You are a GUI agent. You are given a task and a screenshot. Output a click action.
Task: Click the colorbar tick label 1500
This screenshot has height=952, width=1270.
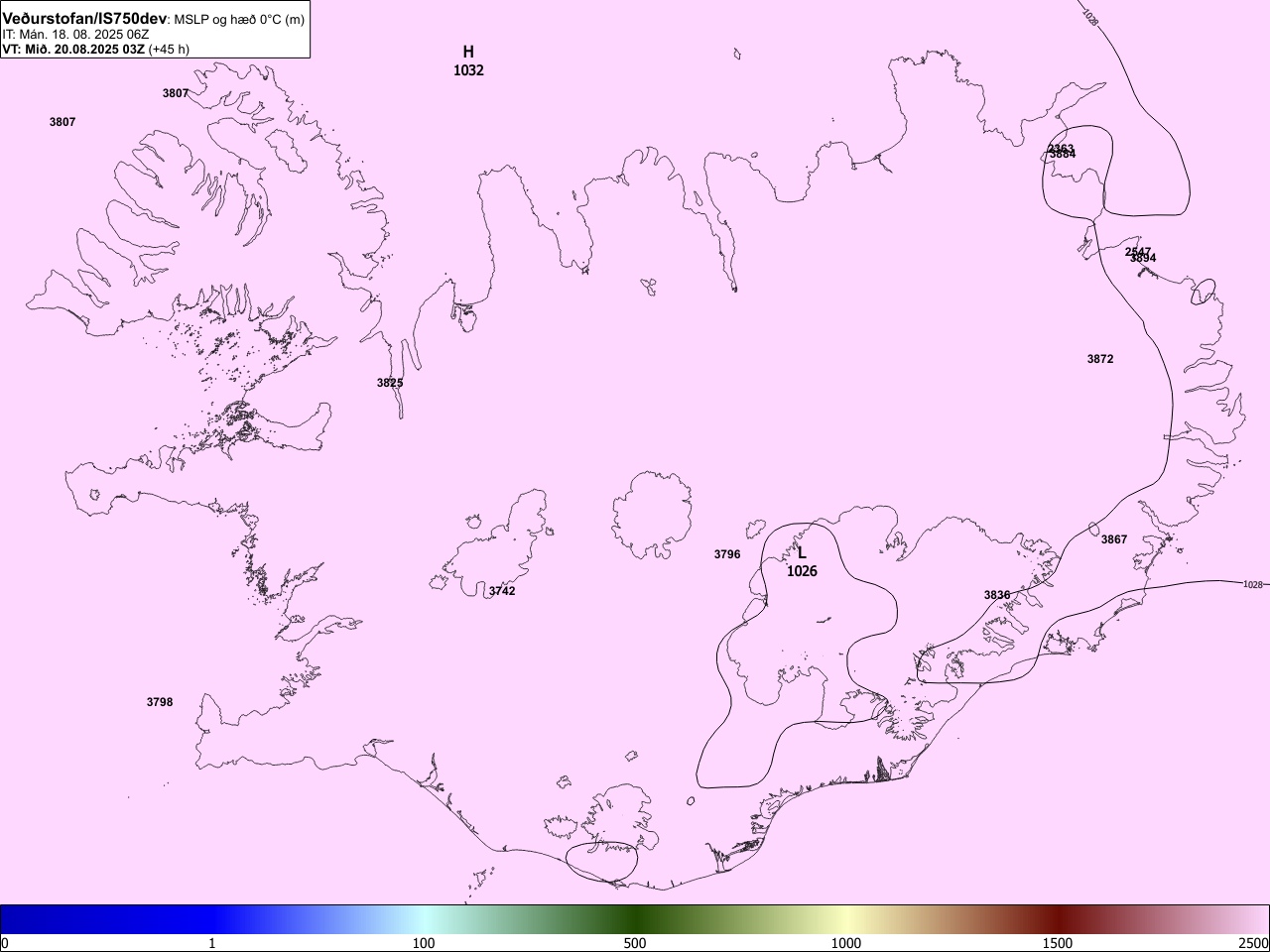coord(1058,942)
